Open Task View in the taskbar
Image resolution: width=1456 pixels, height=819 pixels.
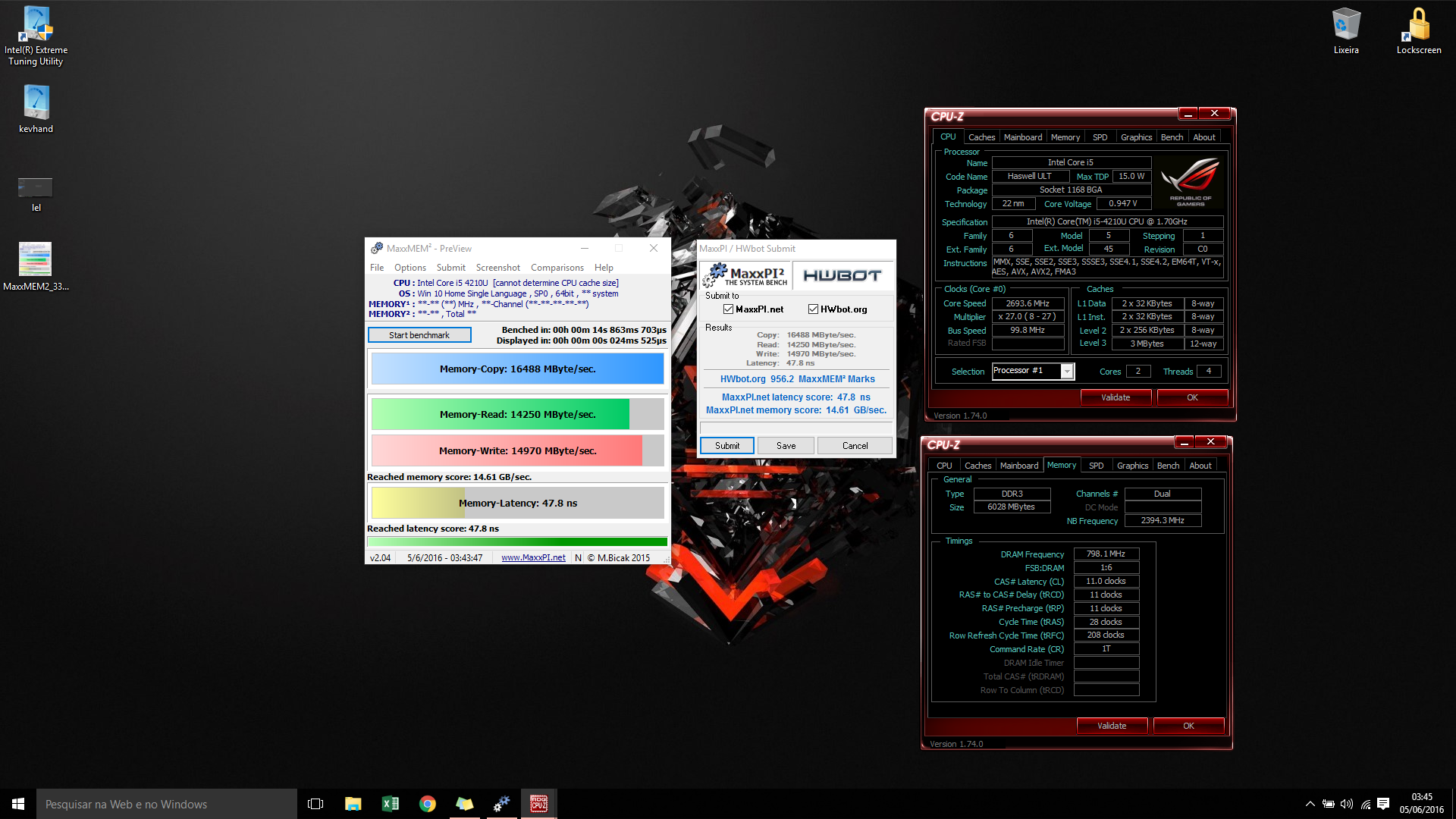(315, 804)
